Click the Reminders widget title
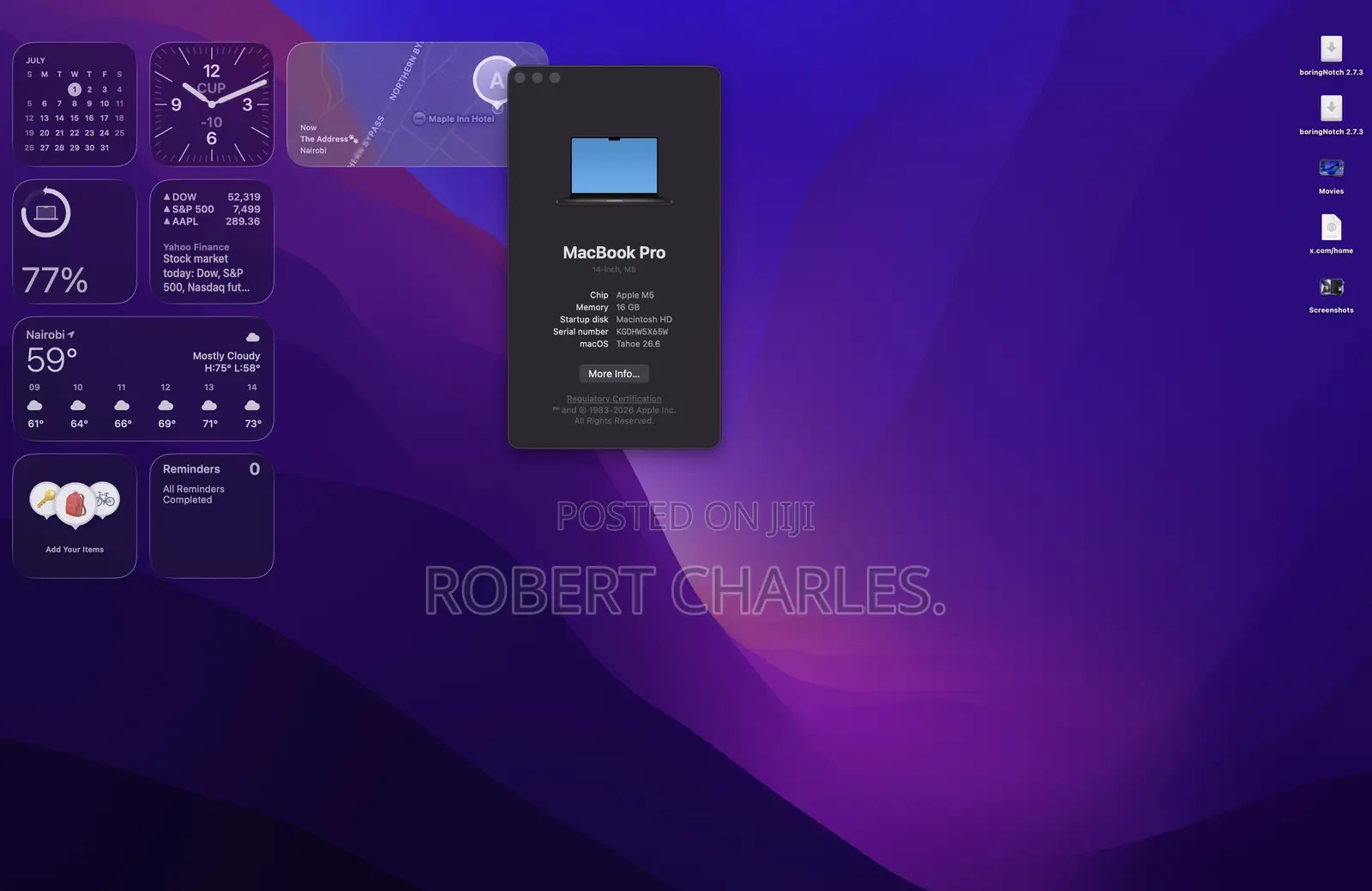This screenshot has width=1372, height=891. pos(191,469)
